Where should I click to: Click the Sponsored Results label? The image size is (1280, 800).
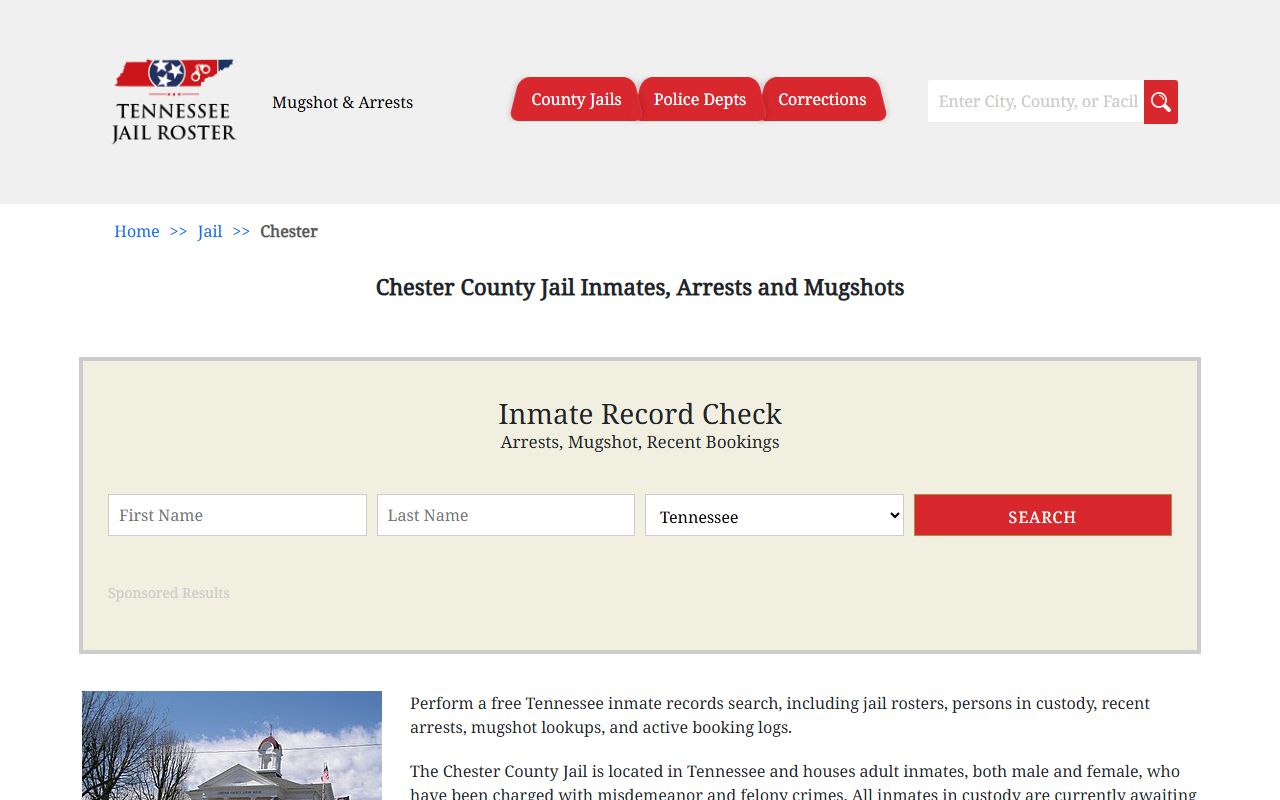click(169, 593)
